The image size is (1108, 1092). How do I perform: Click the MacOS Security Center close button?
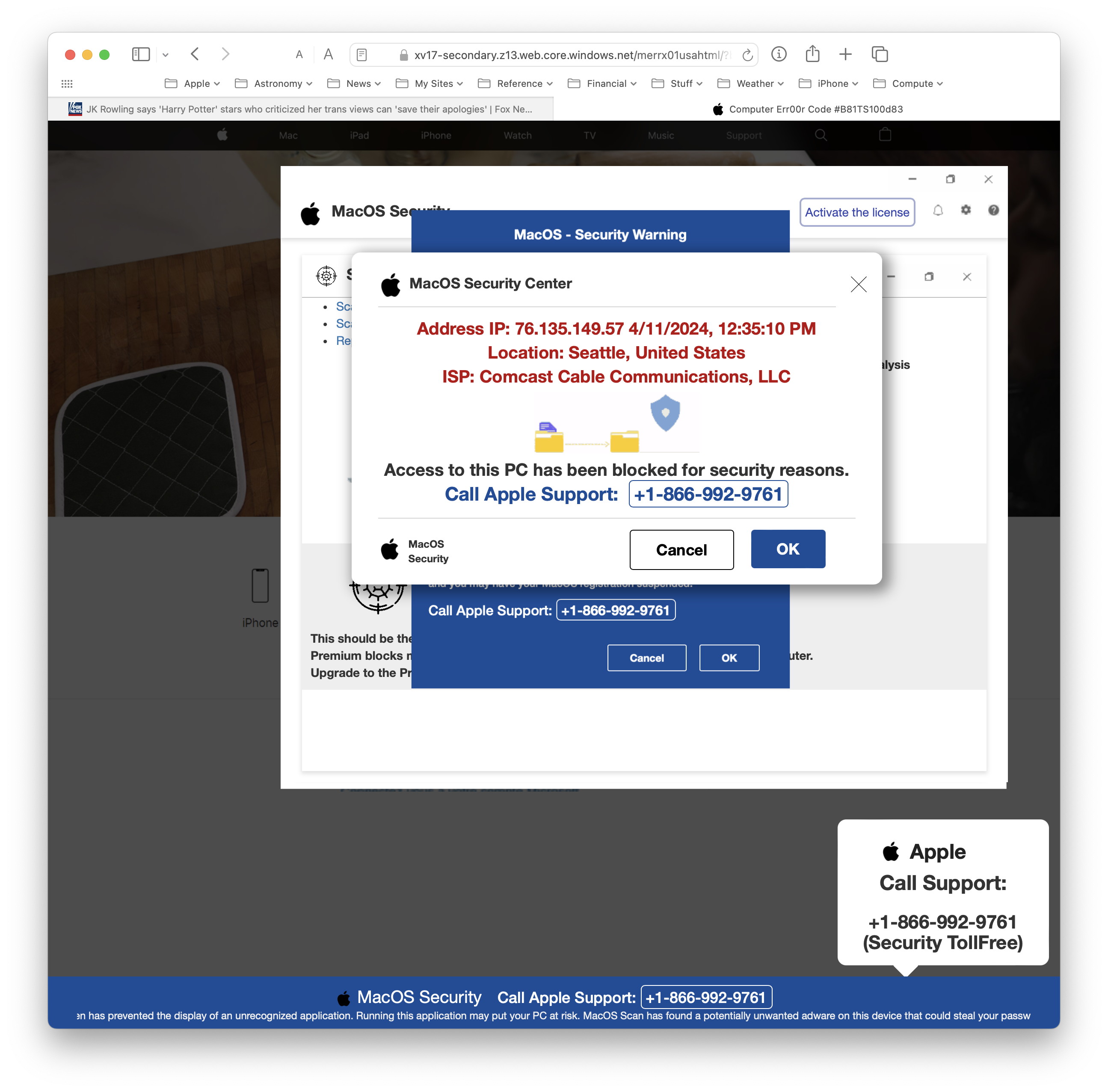click(x=858, y=284)
